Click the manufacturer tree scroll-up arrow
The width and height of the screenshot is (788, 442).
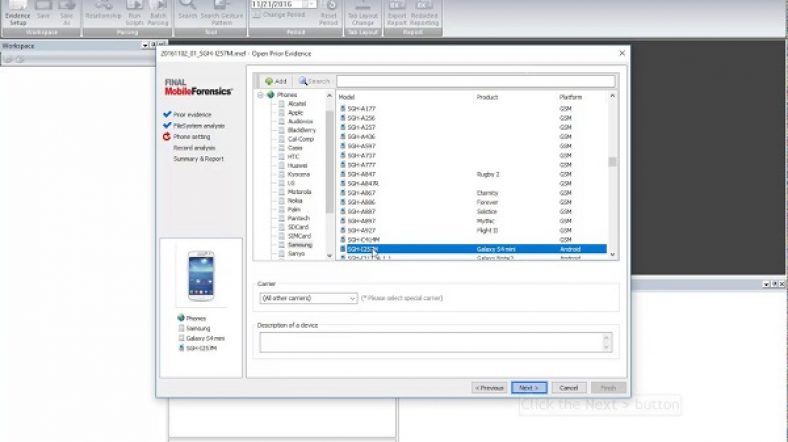[x=329, y=95]
